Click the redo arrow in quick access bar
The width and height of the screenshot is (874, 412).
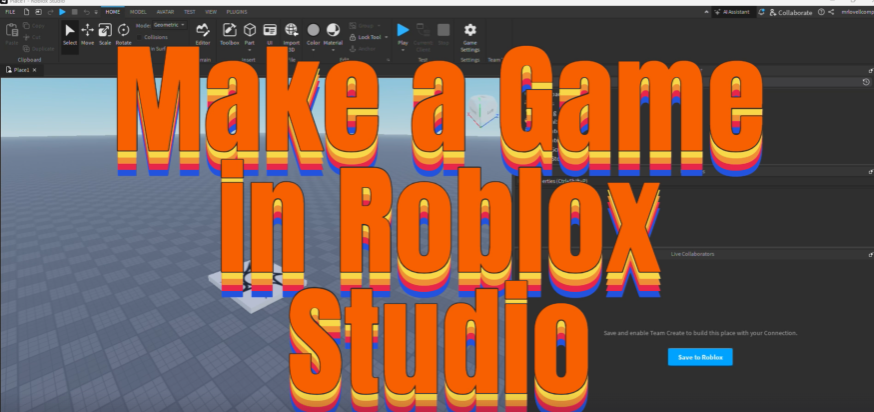[50, 12]
